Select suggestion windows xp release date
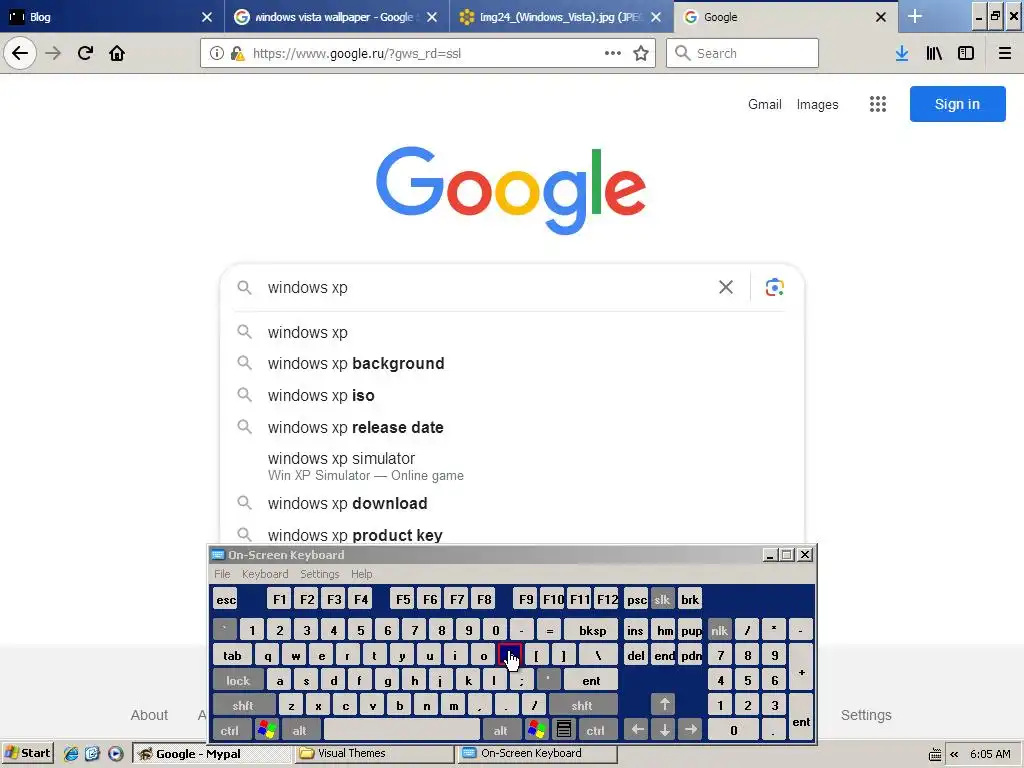The height and width of the screenshot is (768, 1024). pos(513,428)
